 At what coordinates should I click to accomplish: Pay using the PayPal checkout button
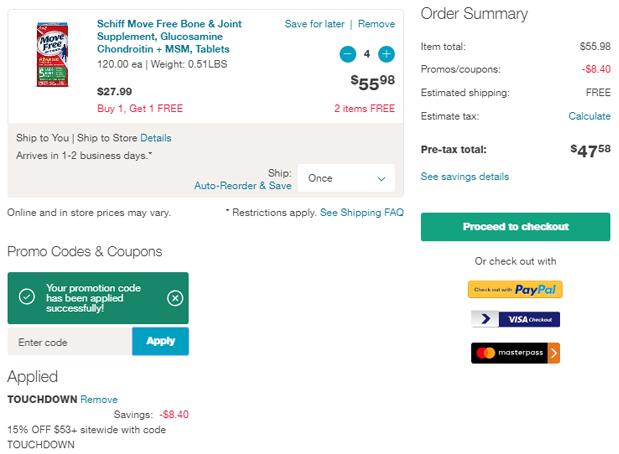pyautogui.click(x=515, y=289)
